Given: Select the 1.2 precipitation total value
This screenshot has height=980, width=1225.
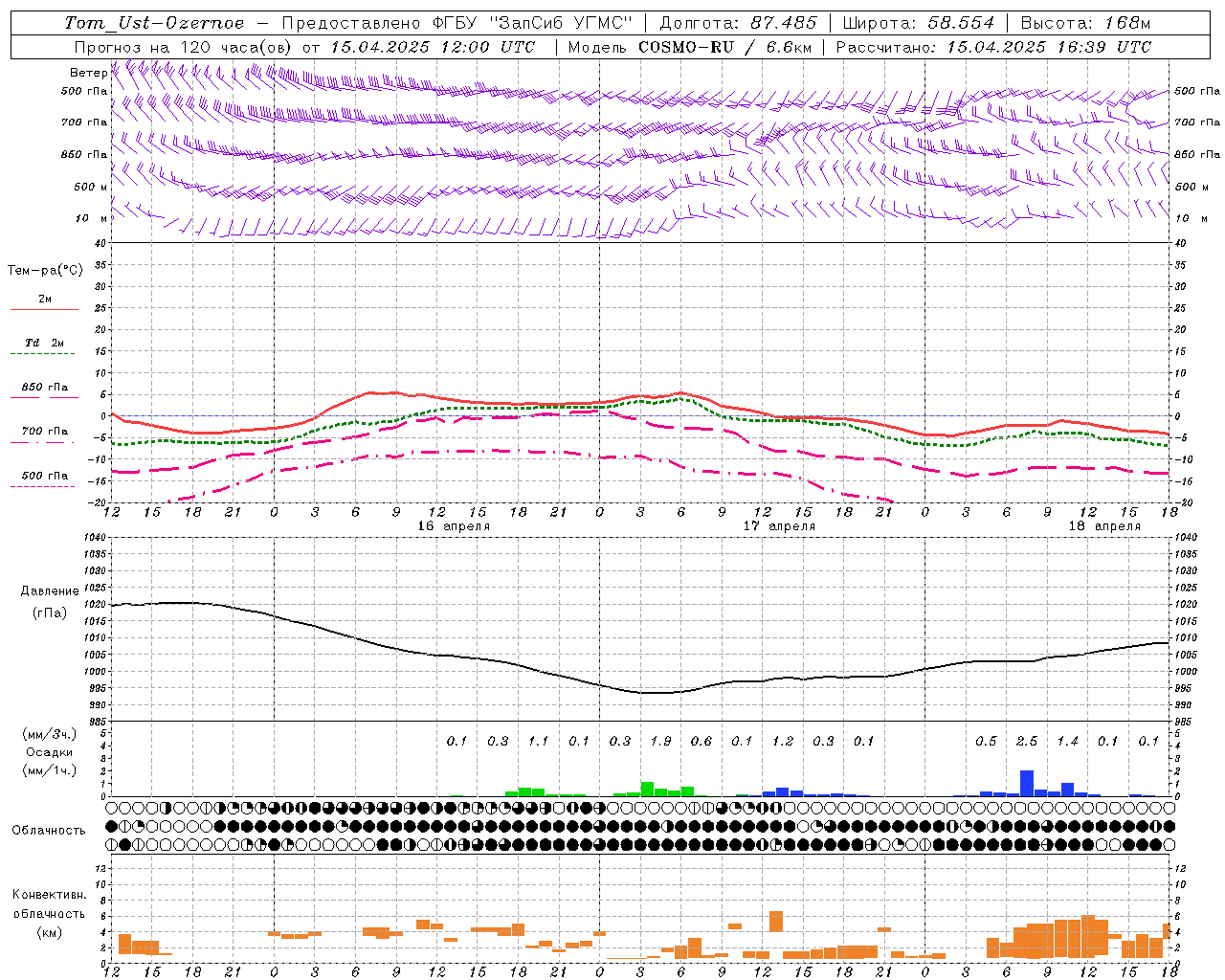Looking at the screenshot, I should click(x=783, y=742).
